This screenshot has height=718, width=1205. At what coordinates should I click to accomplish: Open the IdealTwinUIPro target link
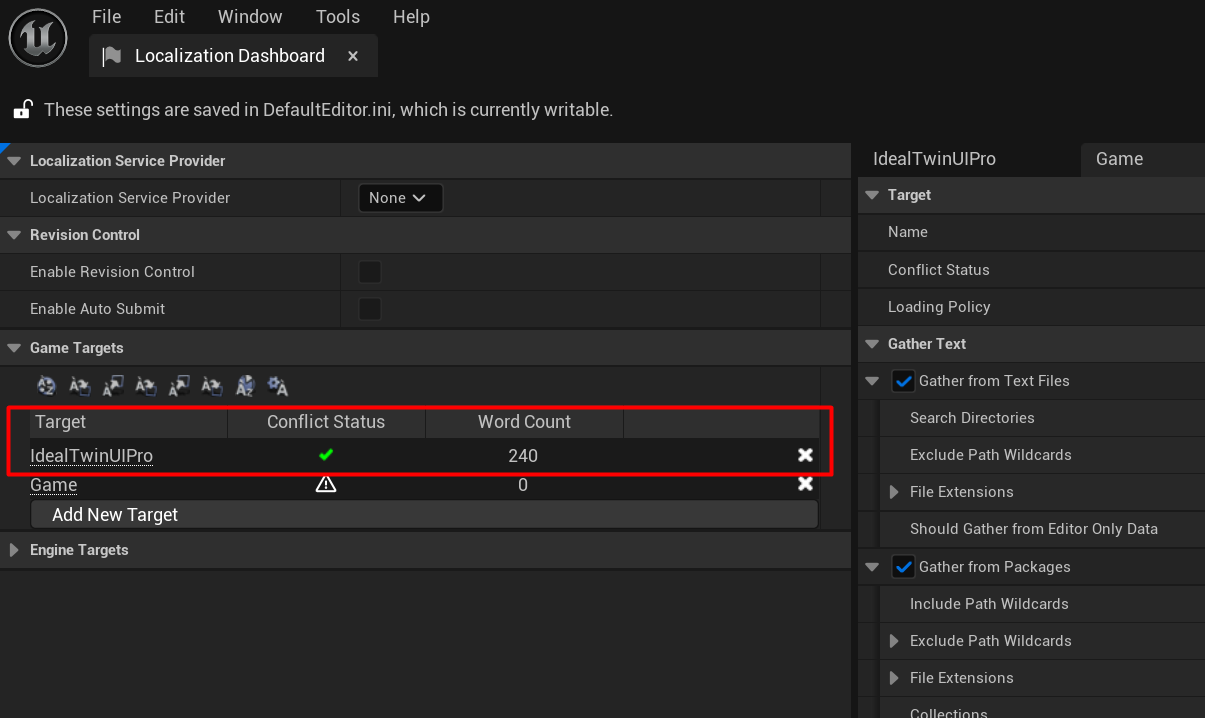91,456
